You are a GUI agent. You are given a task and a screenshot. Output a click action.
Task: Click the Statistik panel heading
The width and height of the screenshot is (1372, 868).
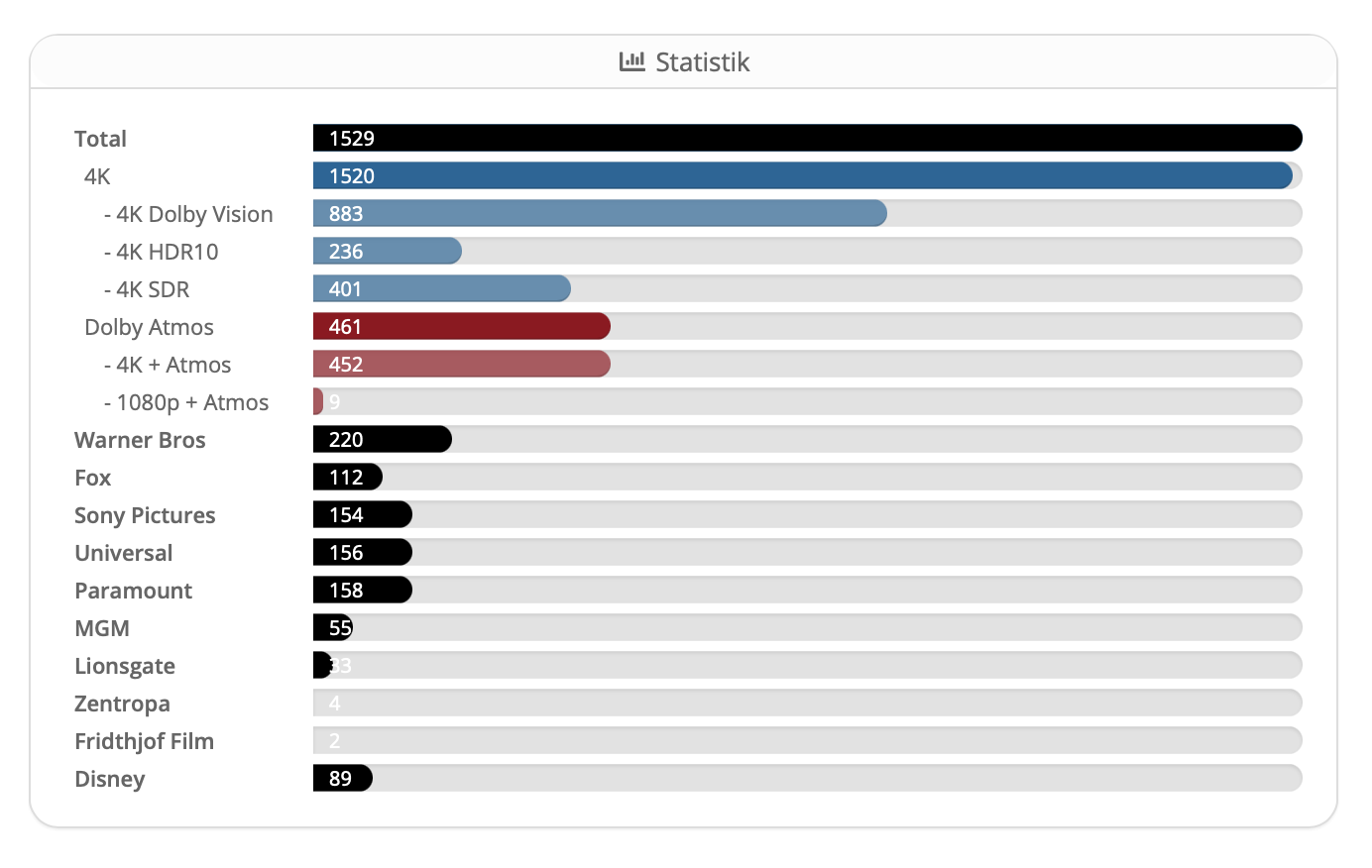pos(702,62)
